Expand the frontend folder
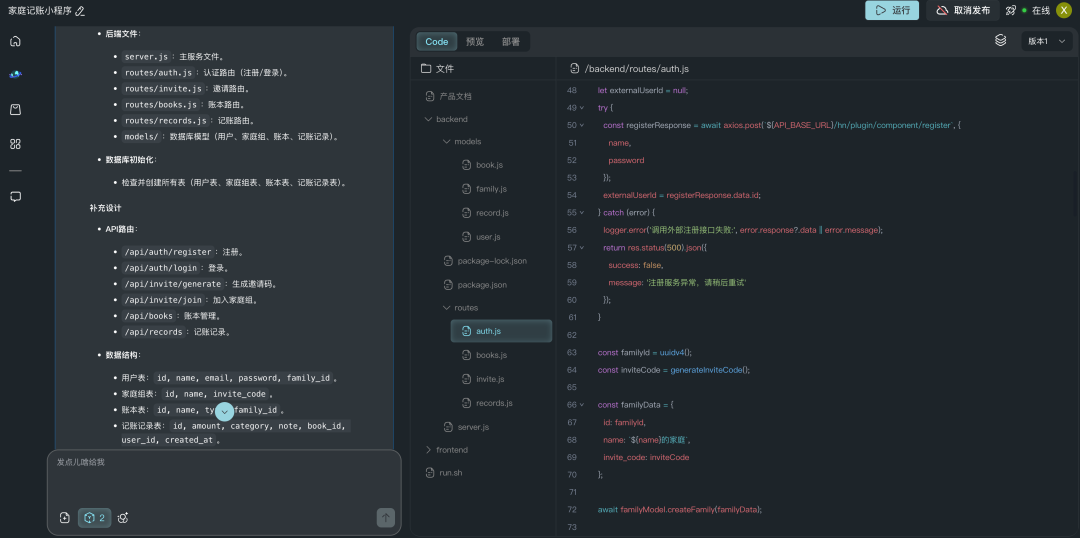This screenshot has width=1080, height=538. (x=428, y=450)
